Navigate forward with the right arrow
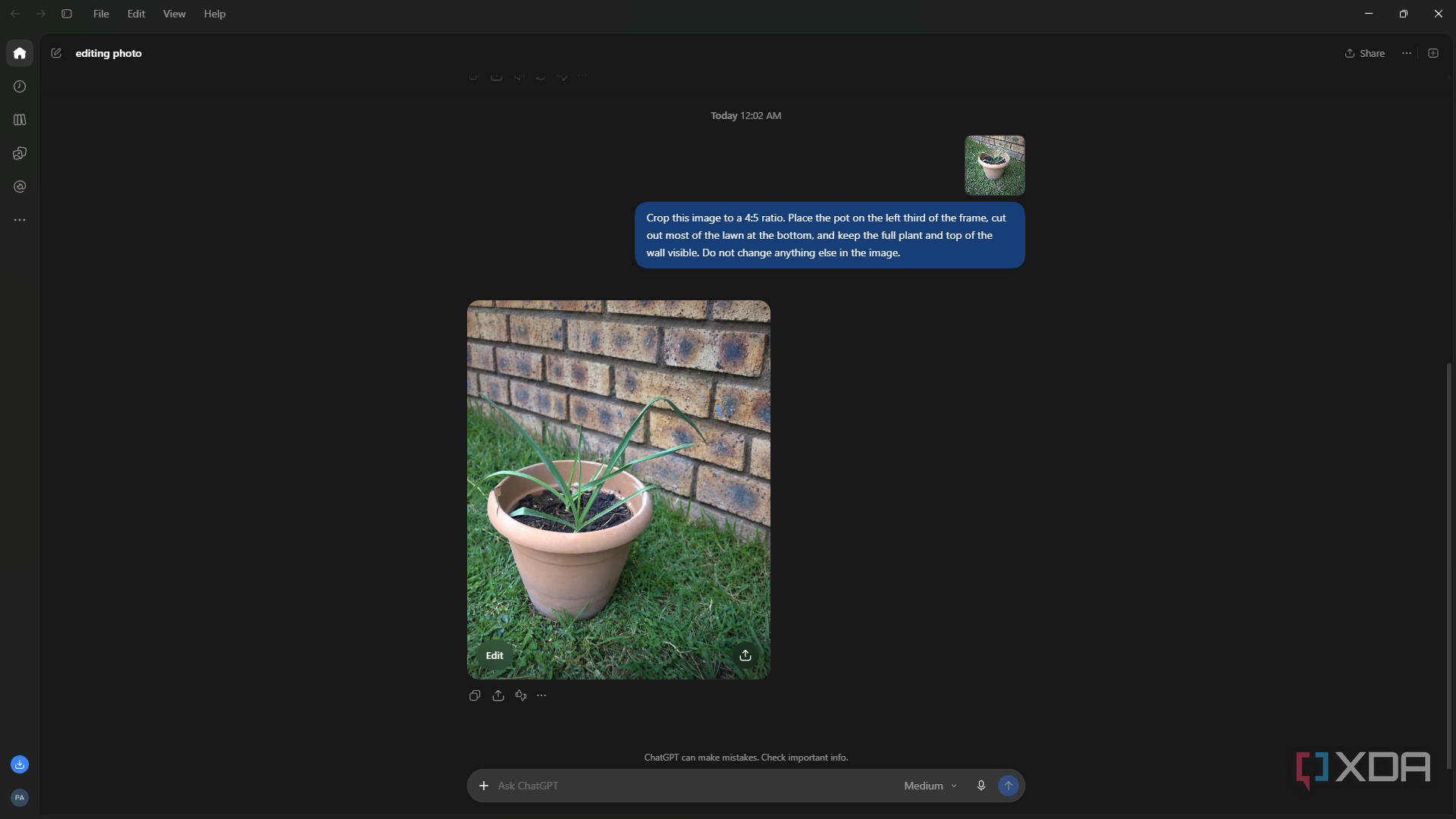 [41, 14]
